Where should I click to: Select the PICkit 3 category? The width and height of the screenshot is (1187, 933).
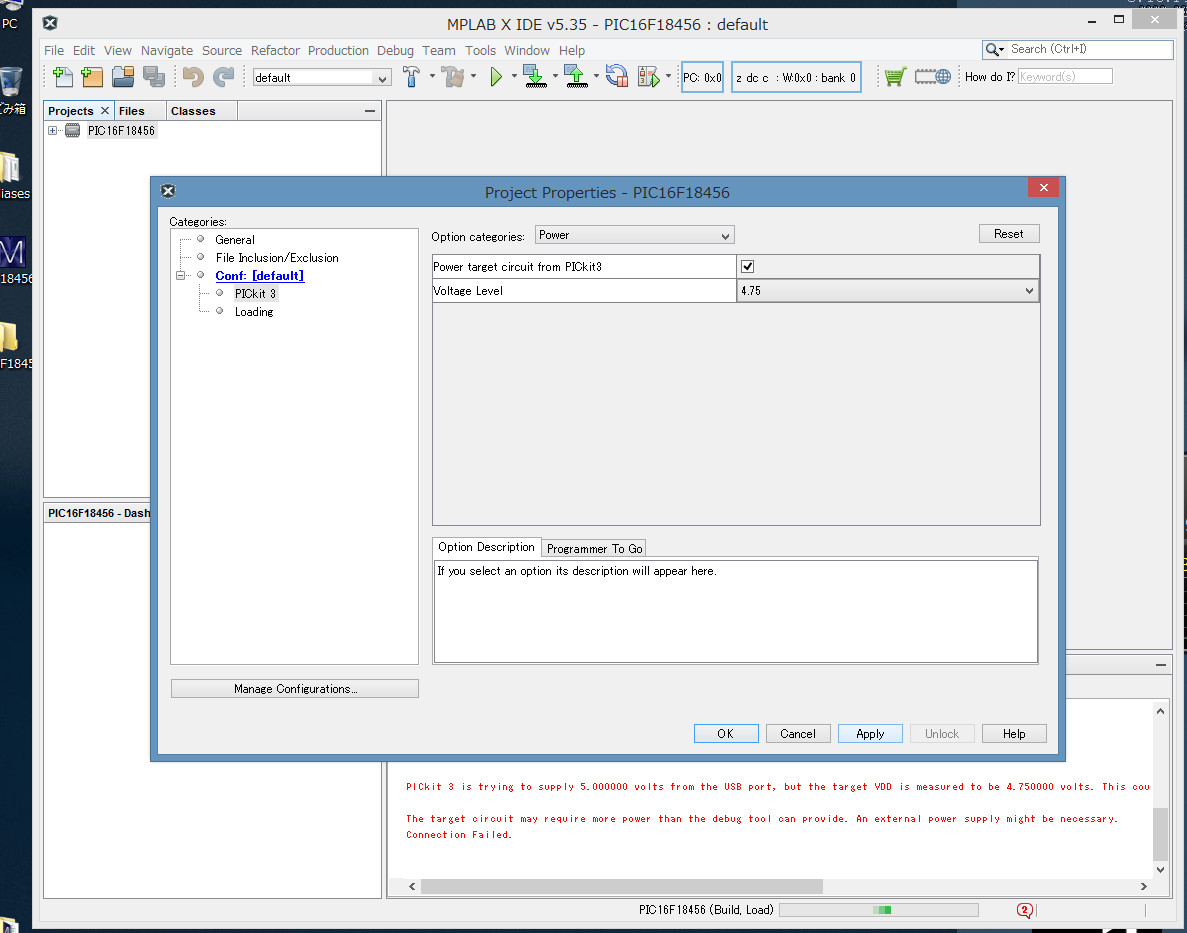point(255,294)
